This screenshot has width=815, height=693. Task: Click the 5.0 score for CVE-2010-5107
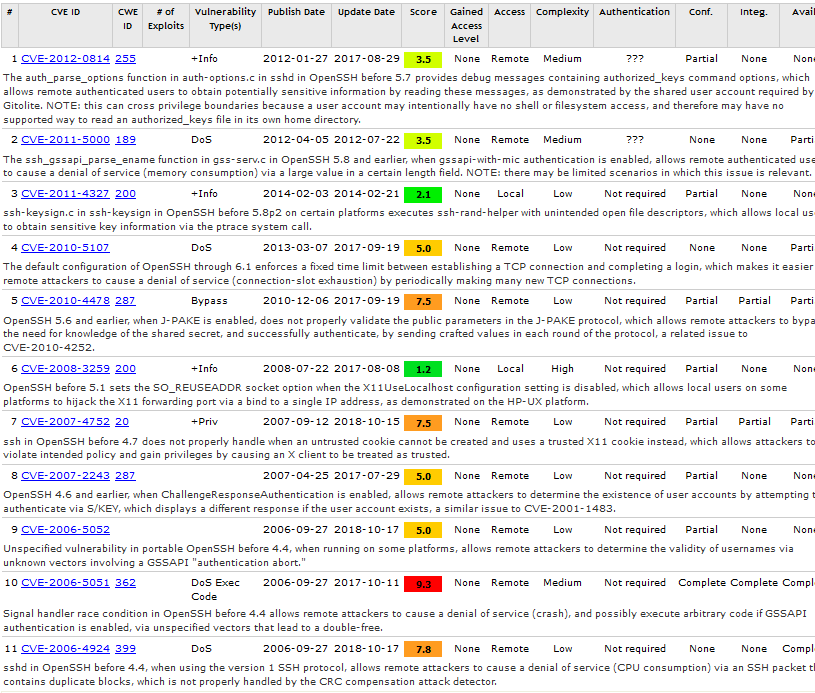(x=423, y=249)
